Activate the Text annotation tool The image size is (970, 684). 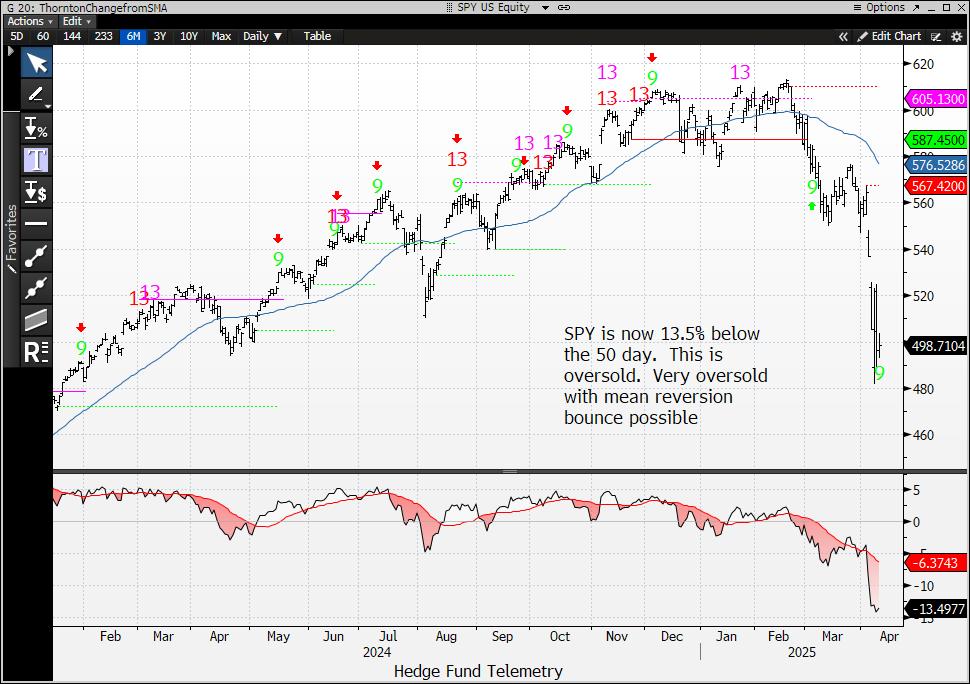coord(36,160)
